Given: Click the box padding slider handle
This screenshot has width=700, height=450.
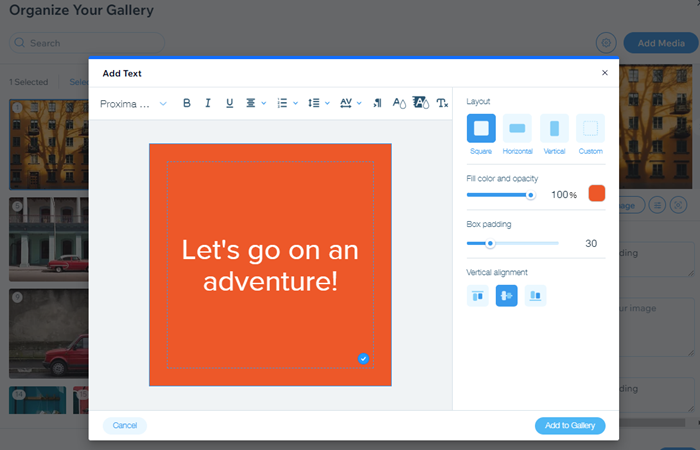Looking at the screenshot, I should pyautogui.click(x=490, y=243).
